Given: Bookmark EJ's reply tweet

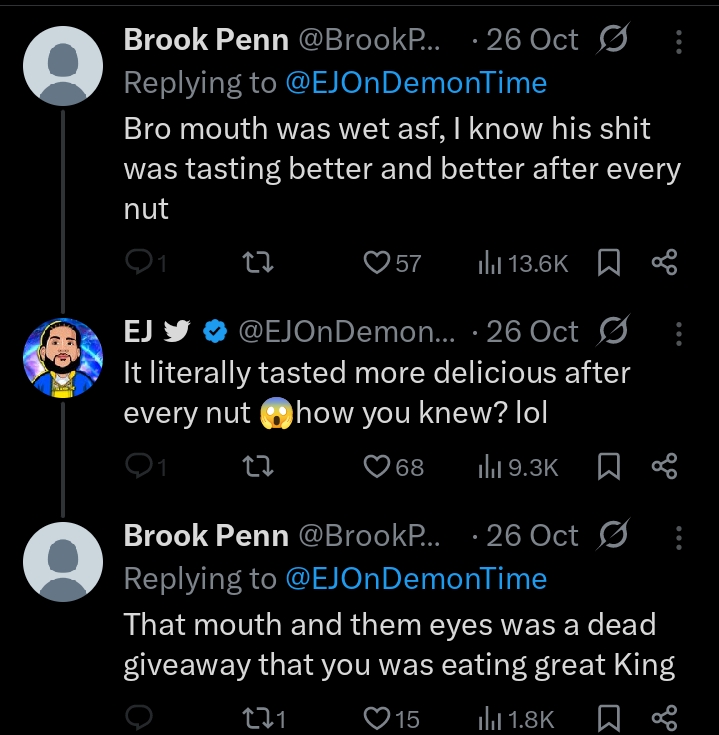Looking at the screenshot, I should [x=608, y=467].
